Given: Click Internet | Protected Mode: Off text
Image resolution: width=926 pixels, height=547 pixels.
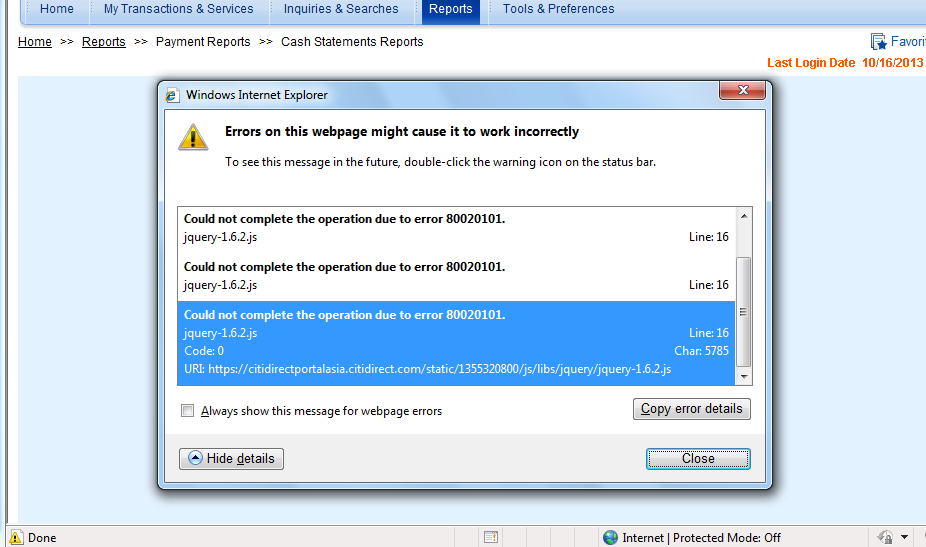Looking at the screenshot, I should point(702,538).
